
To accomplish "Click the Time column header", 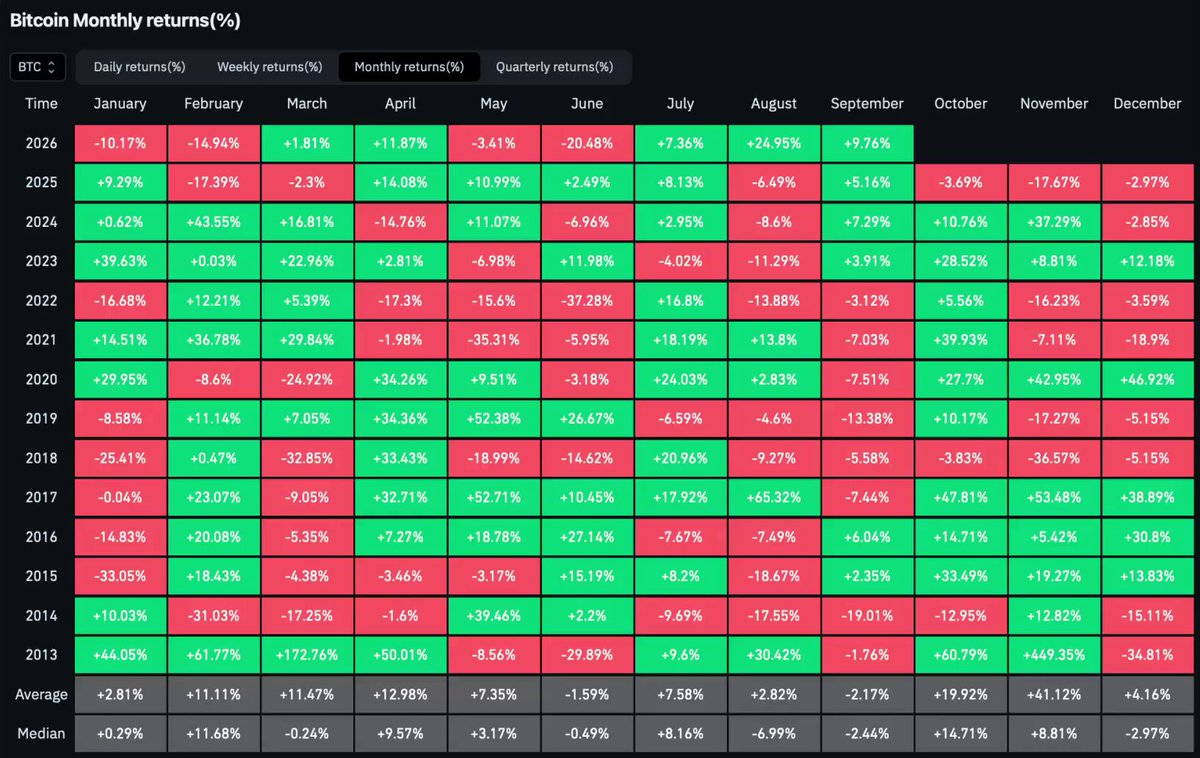I will pos(42,103).
